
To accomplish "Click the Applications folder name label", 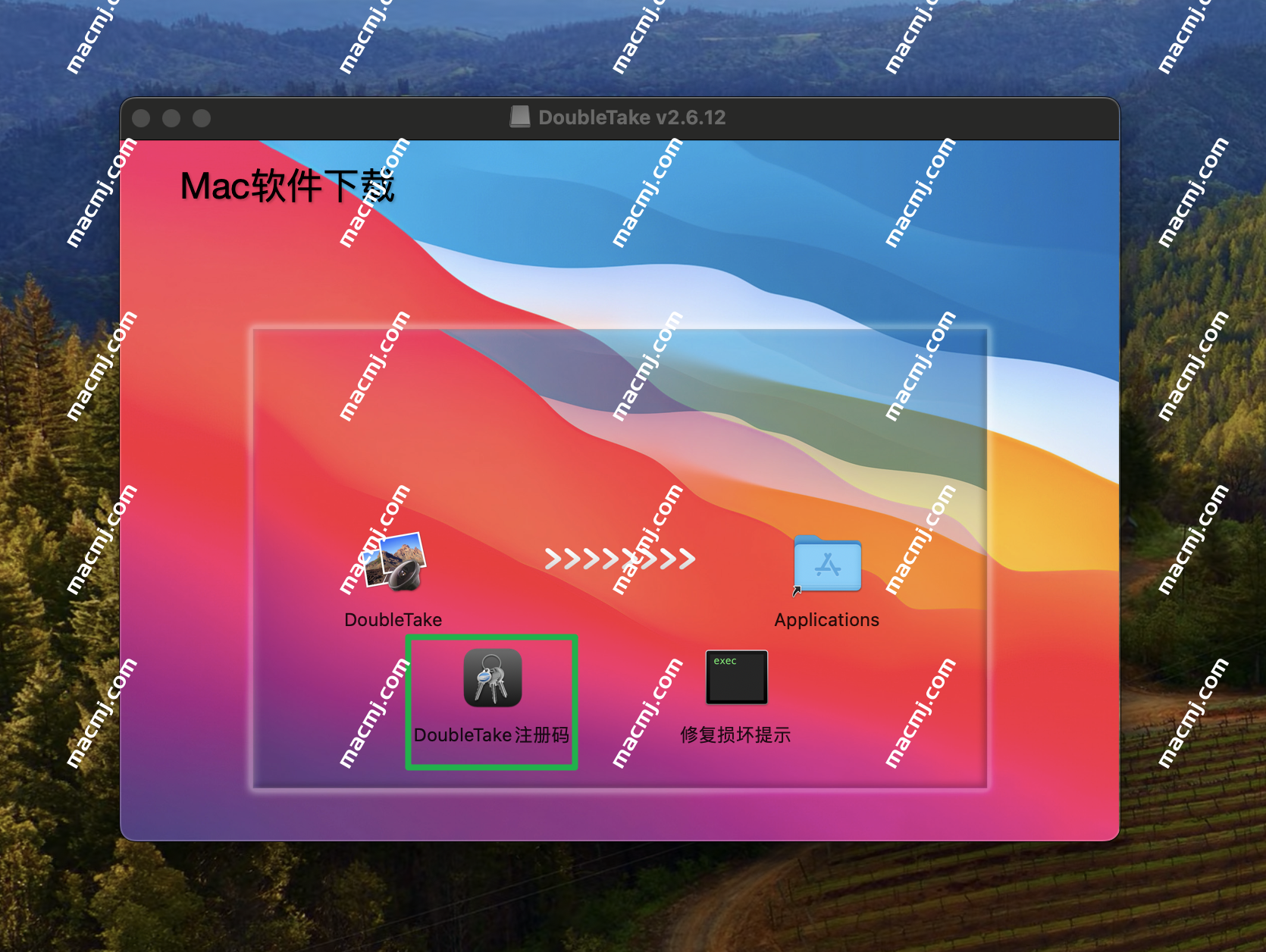I will click(827, 620).
